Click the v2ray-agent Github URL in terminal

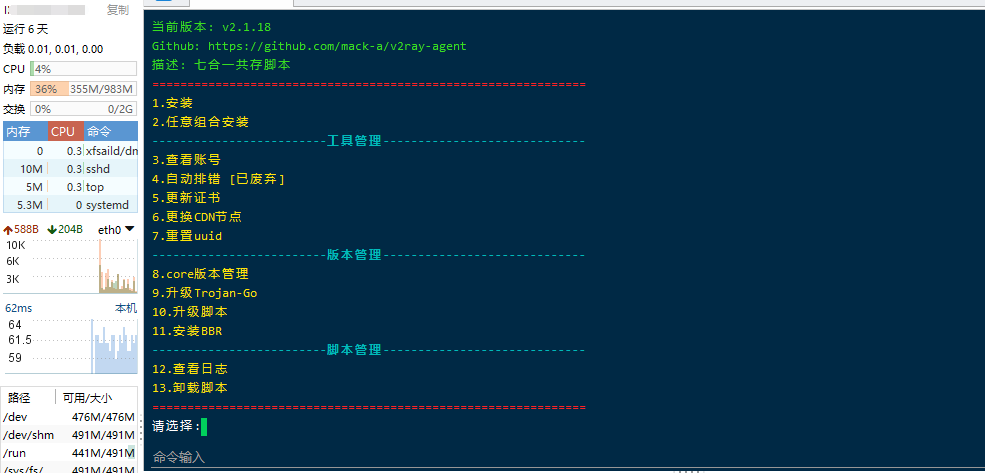click(x=337, y=46)
